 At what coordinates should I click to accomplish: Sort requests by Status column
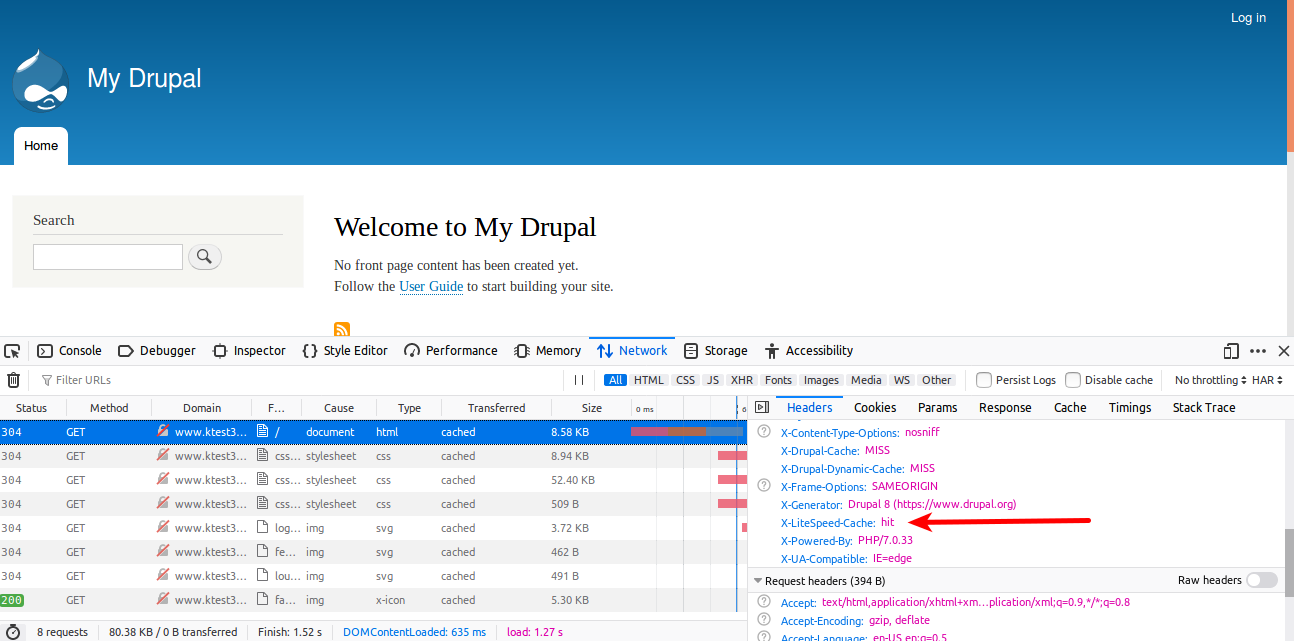click(32, 408)
